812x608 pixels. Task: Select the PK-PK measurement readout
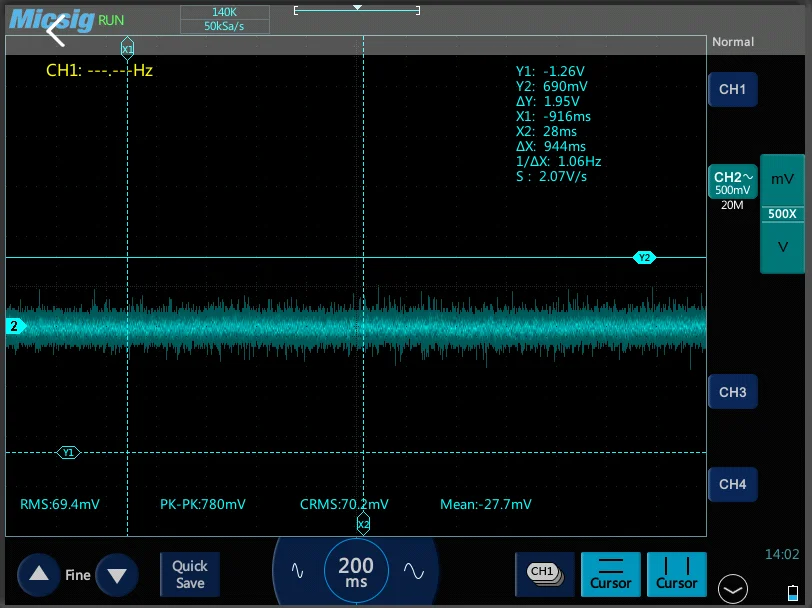pos(203,504)
